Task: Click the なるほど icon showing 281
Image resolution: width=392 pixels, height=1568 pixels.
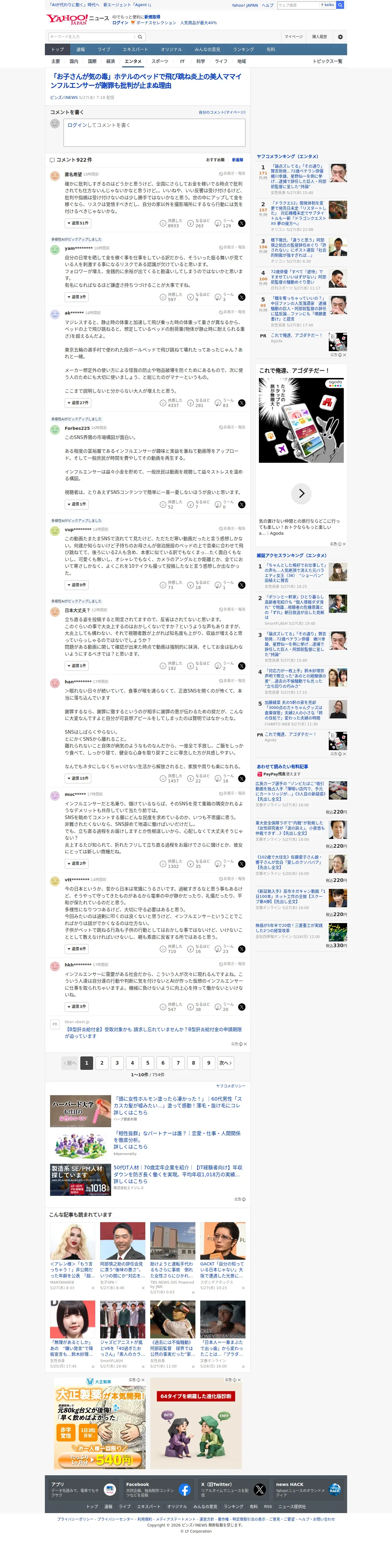Action: pos(190,403)
